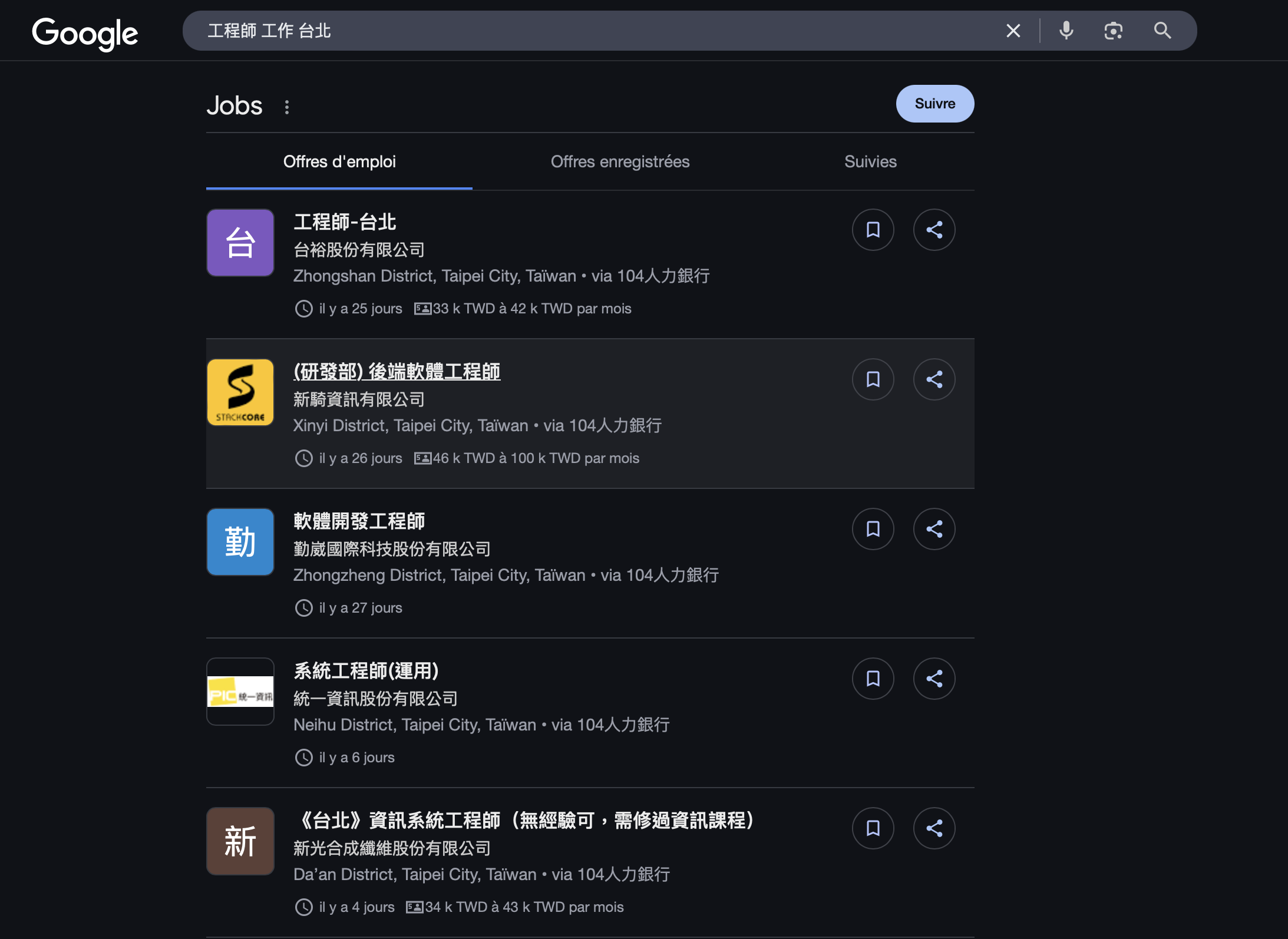Screen dimensions: 1288x939
Task: Start voice search with microphone icon
Action: (x=1066, y=31)
